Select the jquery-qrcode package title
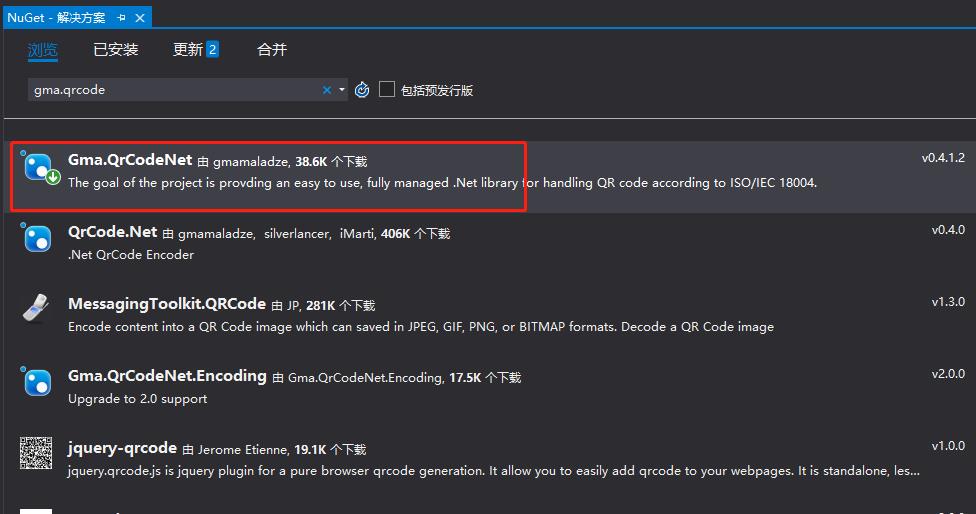976x514 pixels. pyautogui.click(x=123, y=448)
